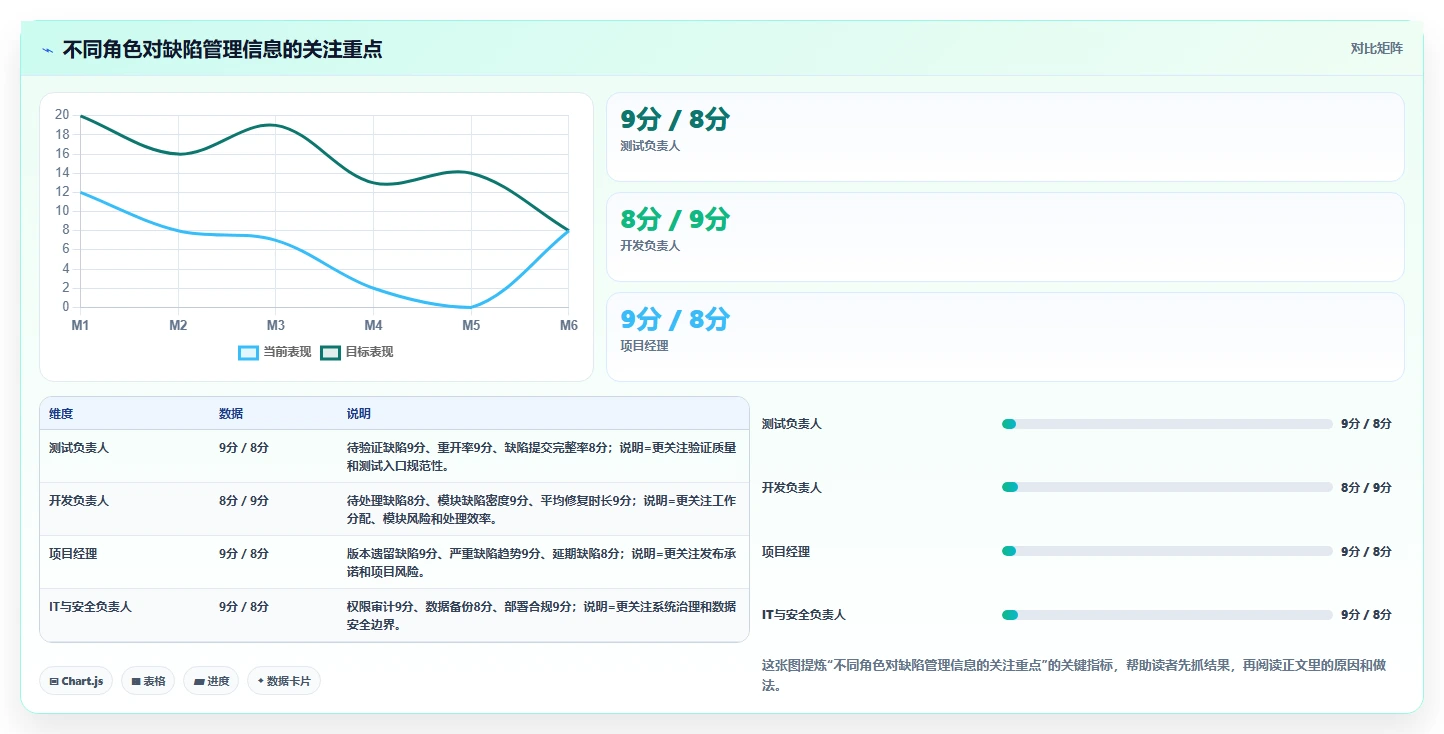Click the M4 axis label
Viewport: 1444px width, 734px height.
[373, 326]
